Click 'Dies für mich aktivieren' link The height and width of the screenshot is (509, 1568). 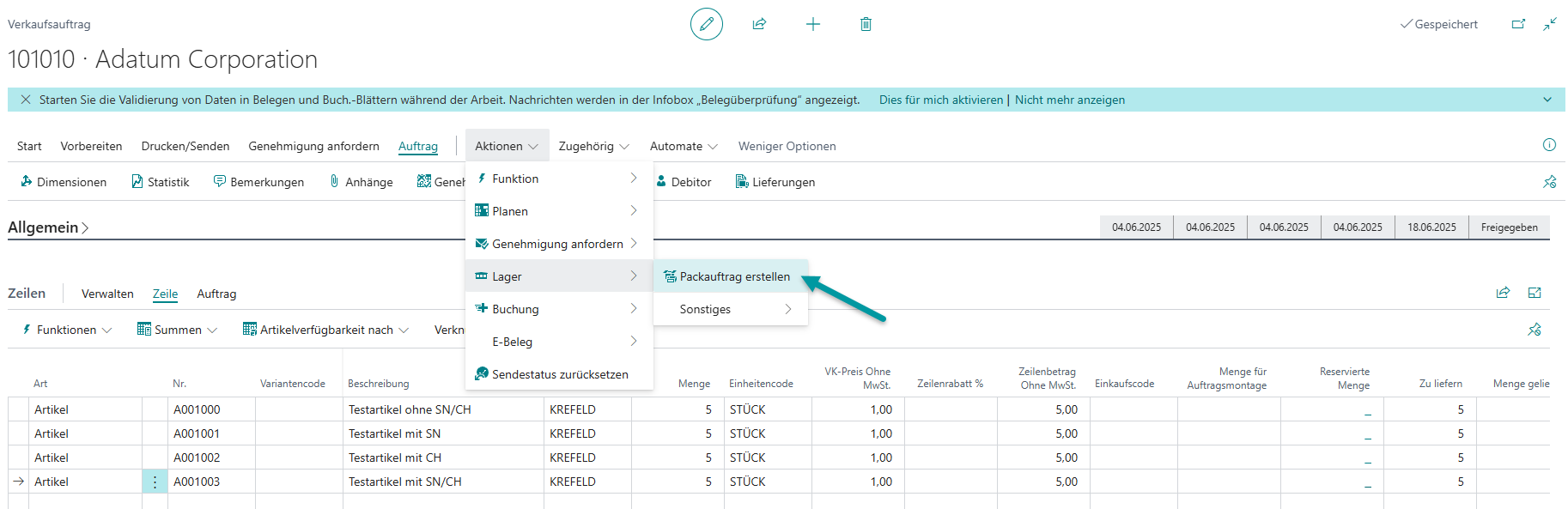(940, 100)
